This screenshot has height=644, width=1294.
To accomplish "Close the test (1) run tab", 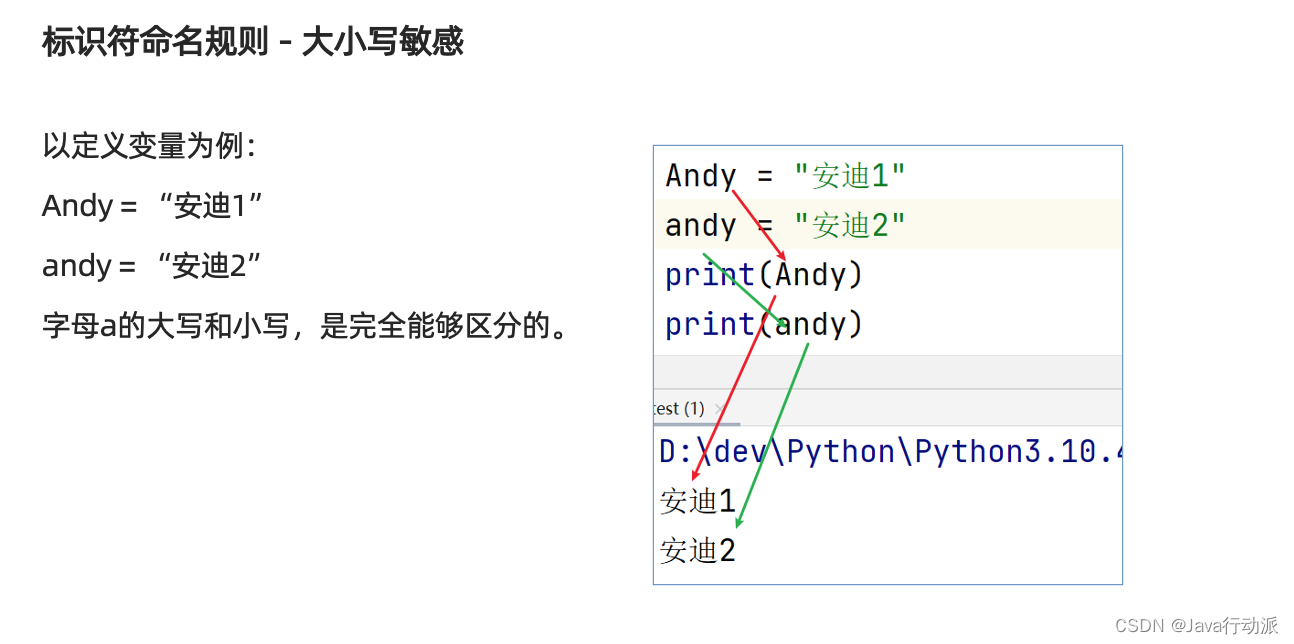I will [x=718, y=409].
